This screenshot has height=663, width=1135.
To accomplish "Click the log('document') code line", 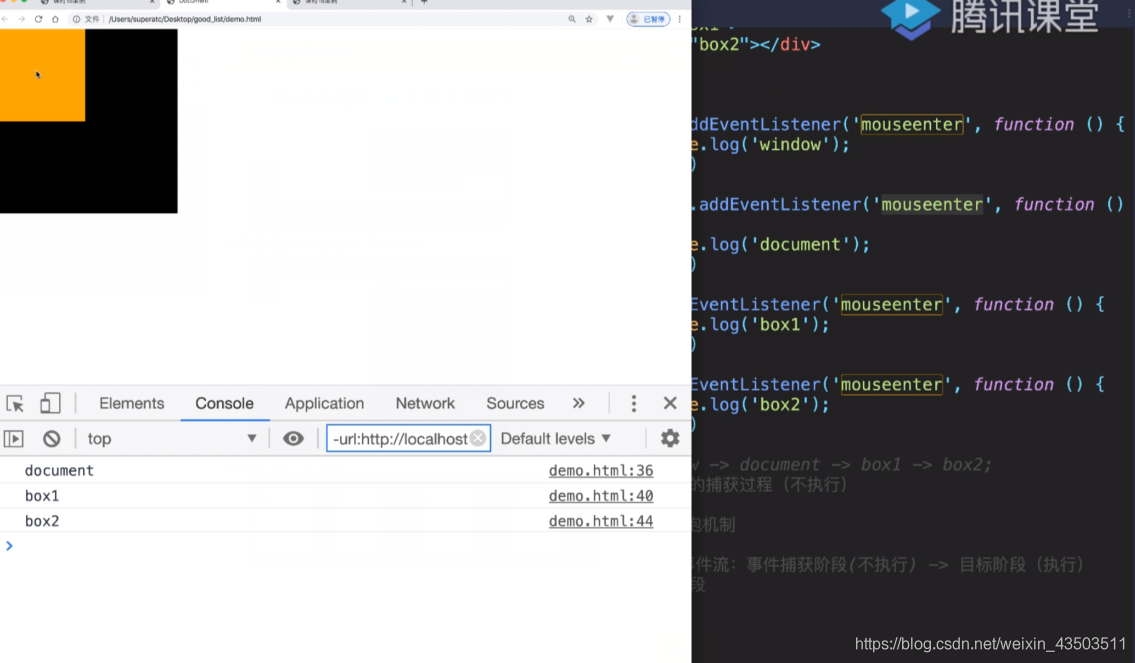I will pyautogui.click(x=781, y=245).
